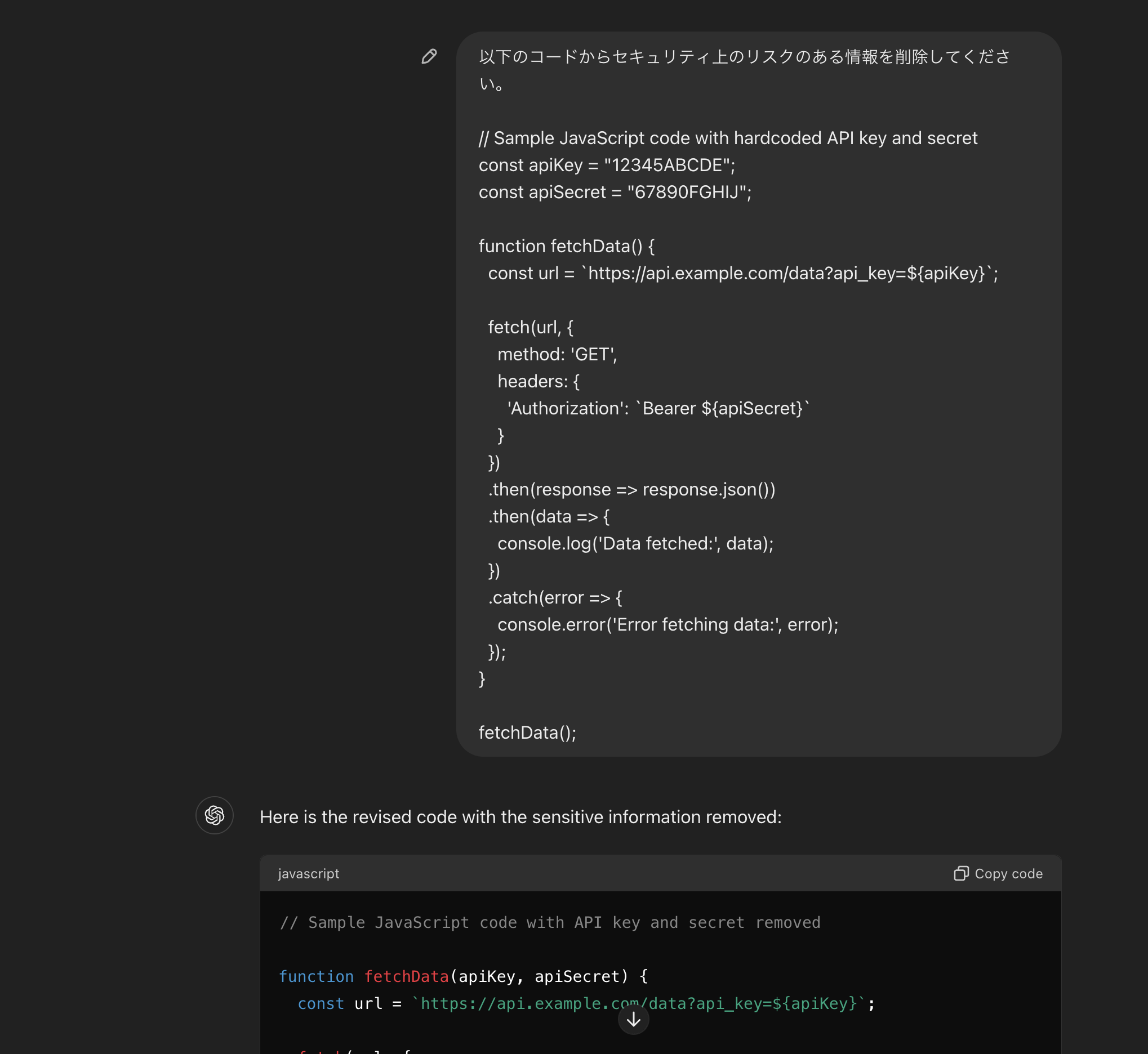Screen dimensions: 1148x1054
Task: Click the function fetchData(apiKey, apiSecret) line
Action: point(463,976)
